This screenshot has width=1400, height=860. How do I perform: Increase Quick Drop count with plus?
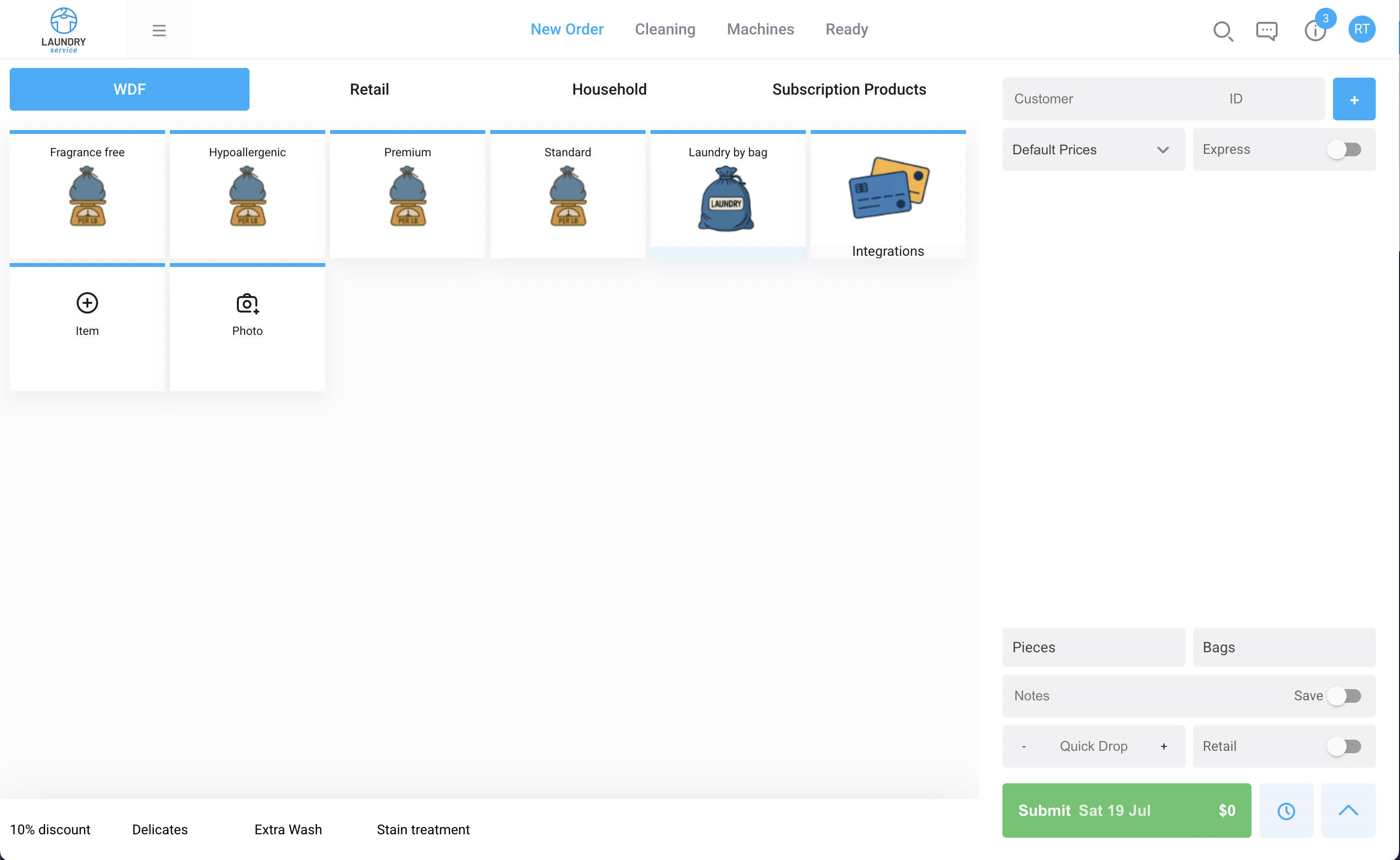click(1163, 745)
